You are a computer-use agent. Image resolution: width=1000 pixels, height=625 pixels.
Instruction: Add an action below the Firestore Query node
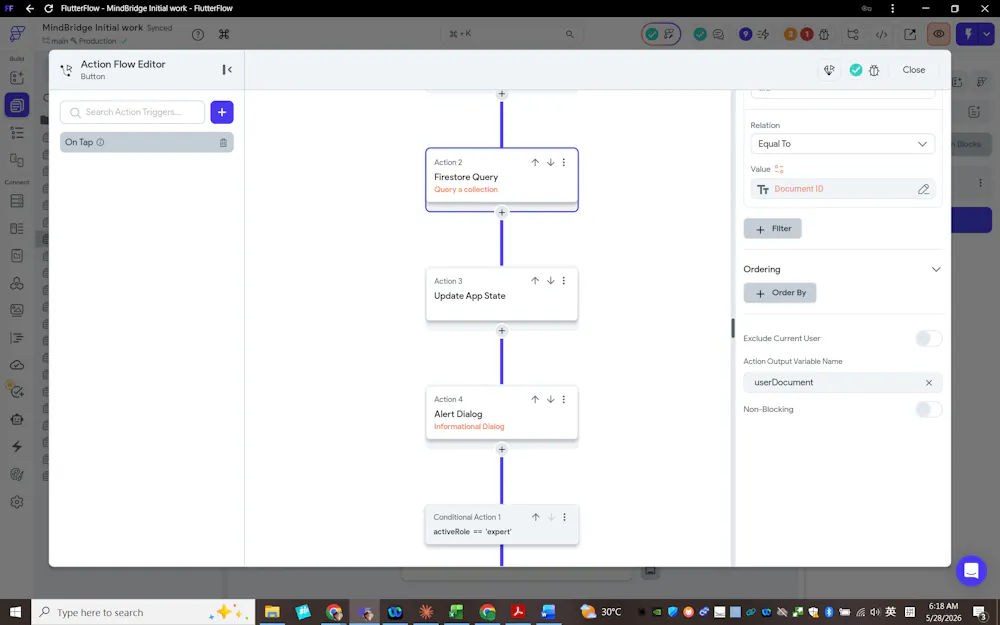coord(502,212)
